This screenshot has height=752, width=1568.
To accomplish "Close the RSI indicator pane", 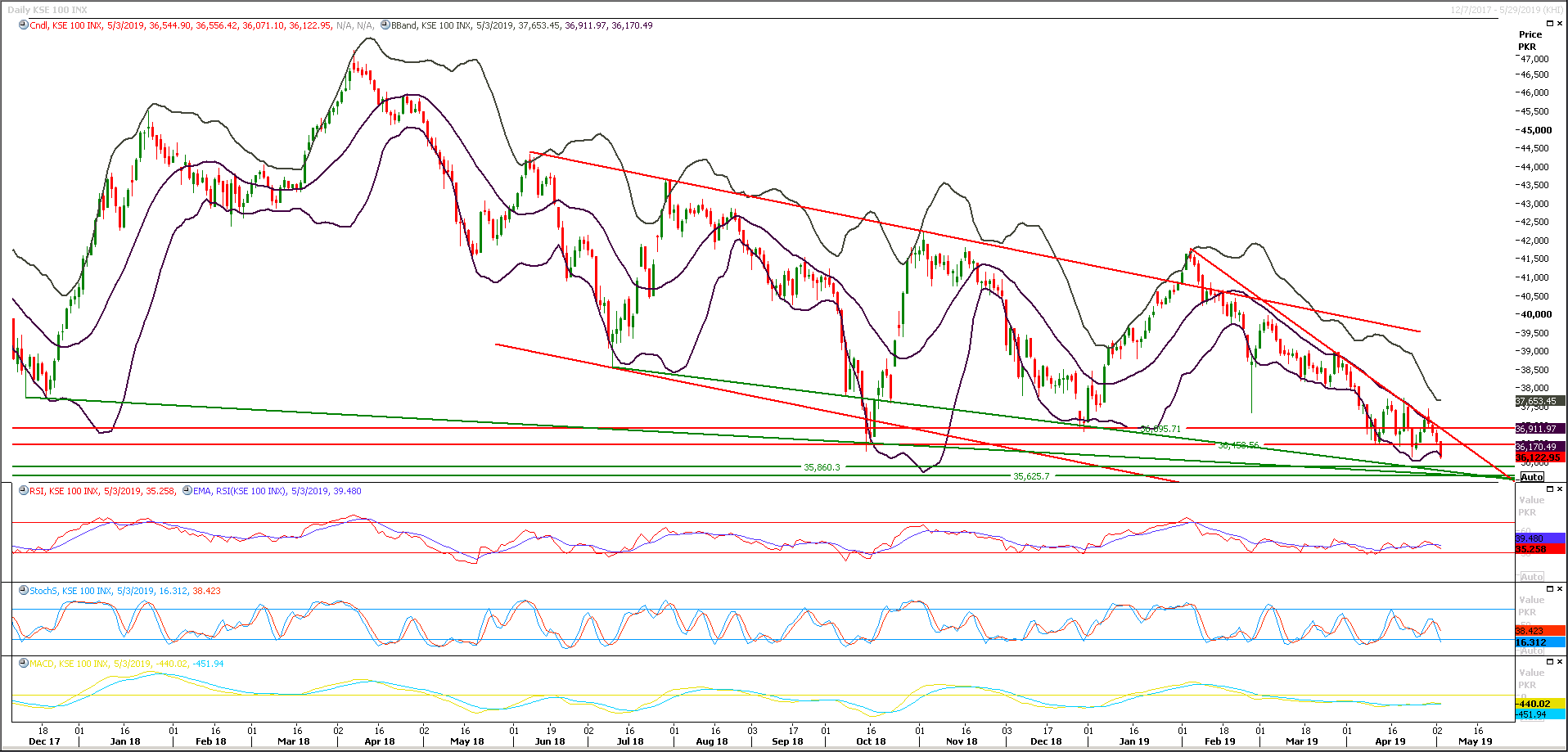I will pyautogui.click(x=1560, y=489).
